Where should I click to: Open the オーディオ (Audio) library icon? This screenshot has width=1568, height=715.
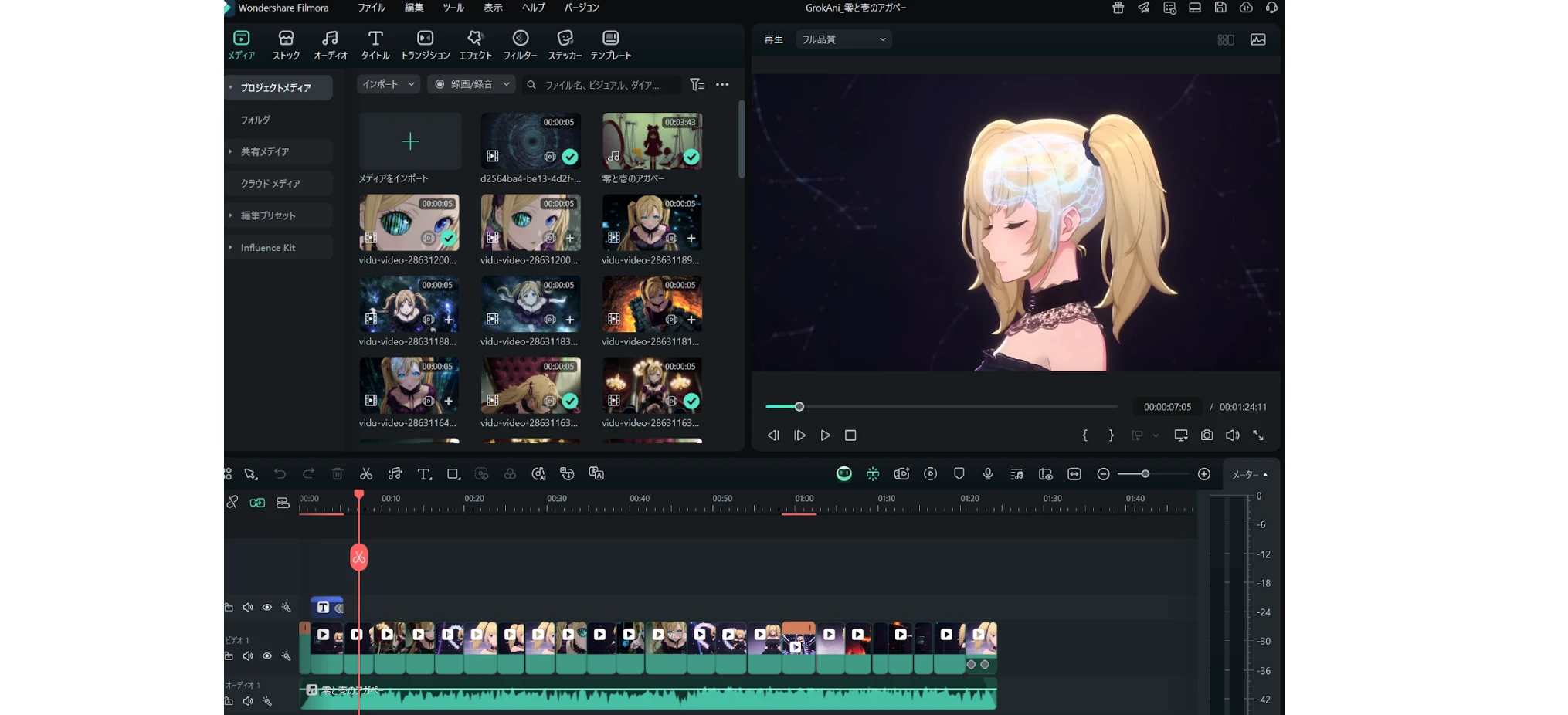pyautogui.click(x=330, y=45)
